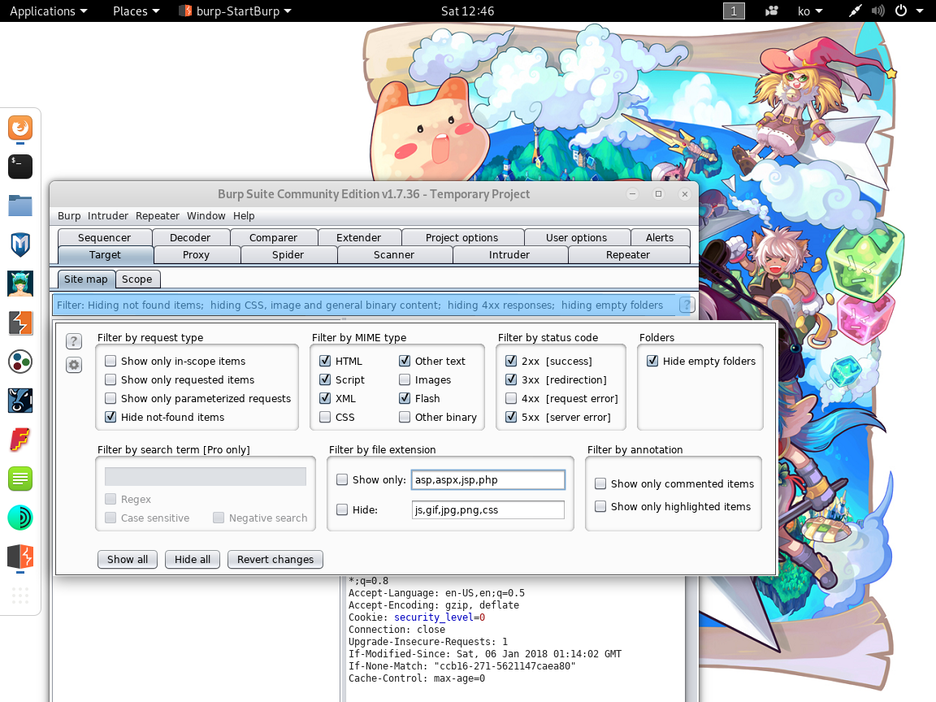Screen dimensions: 936x702
Task: Open the Intruder menu in menu bar
Action: [107, 215]
